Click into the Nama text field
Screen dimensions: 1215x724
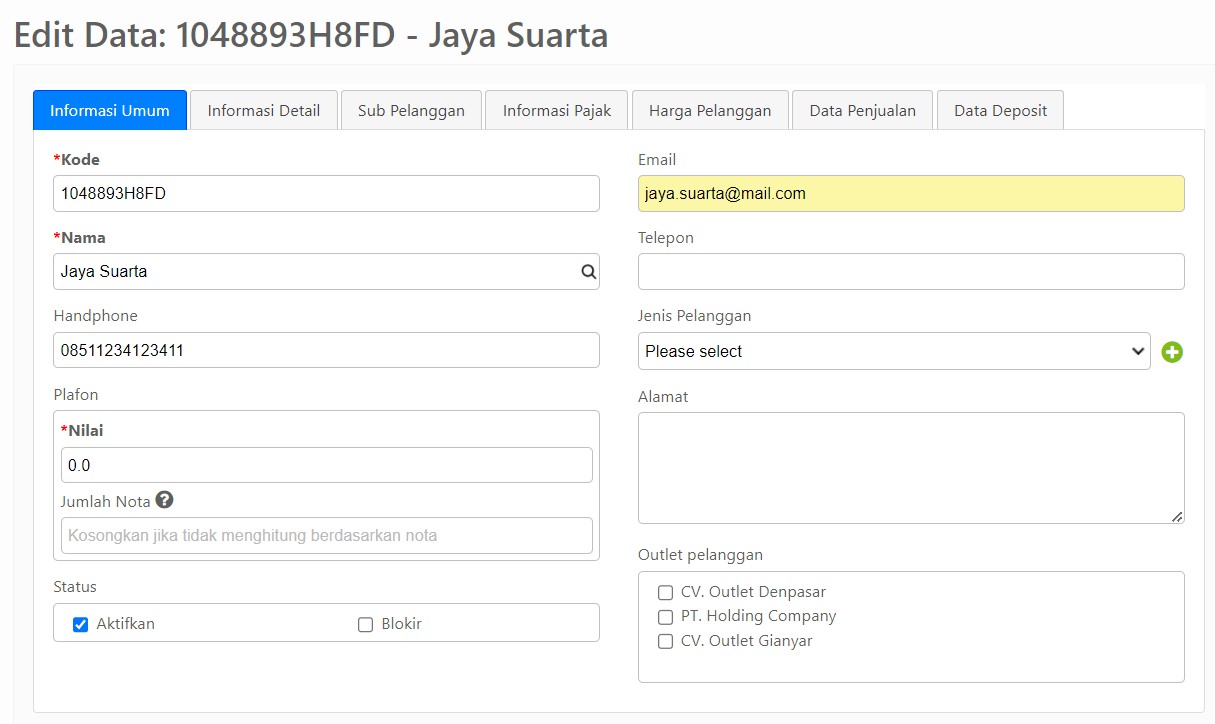(326, 271)
